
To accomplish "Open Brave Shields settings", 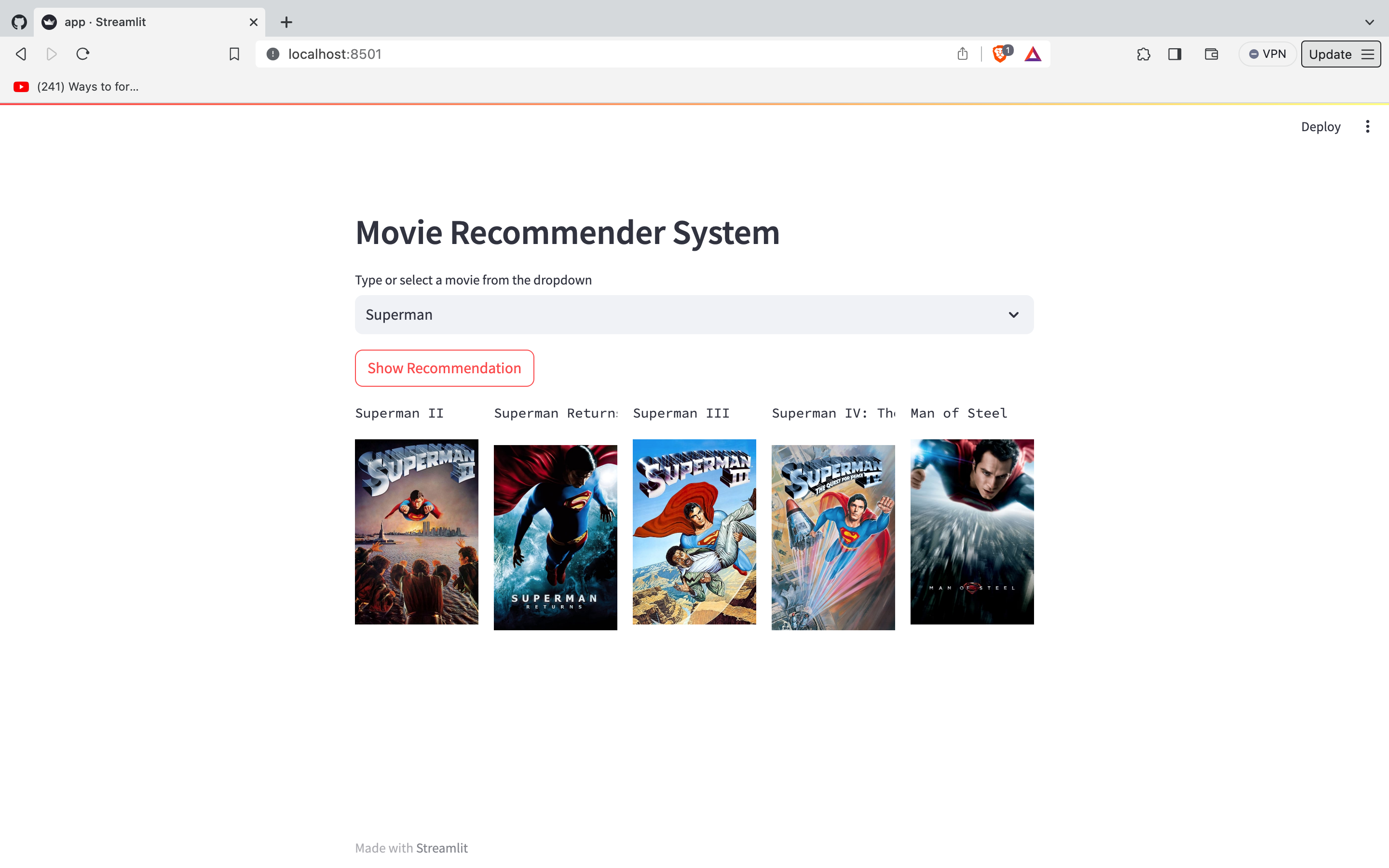I will [x=1000, y=54].
